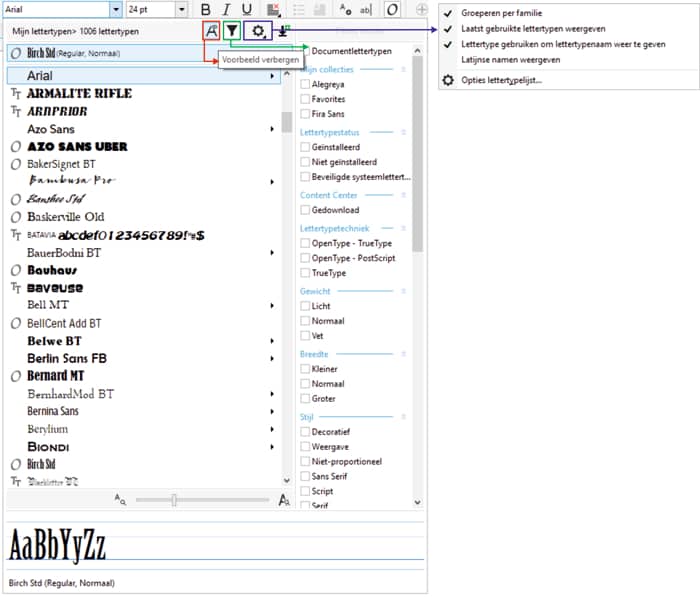
Task: Select the Baskerville Old font
Action: click(x=66, y=216)
